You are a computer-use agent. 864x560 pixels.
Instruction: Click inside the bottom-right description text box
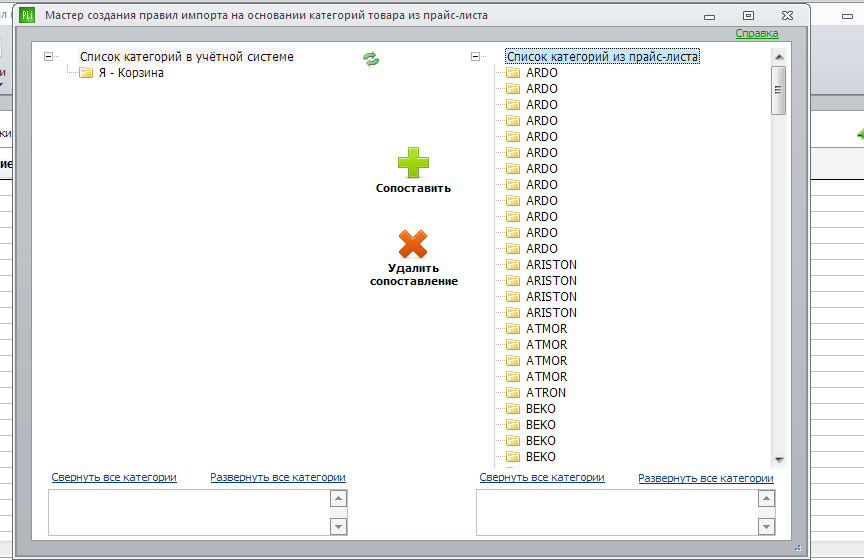coord(617,513)
